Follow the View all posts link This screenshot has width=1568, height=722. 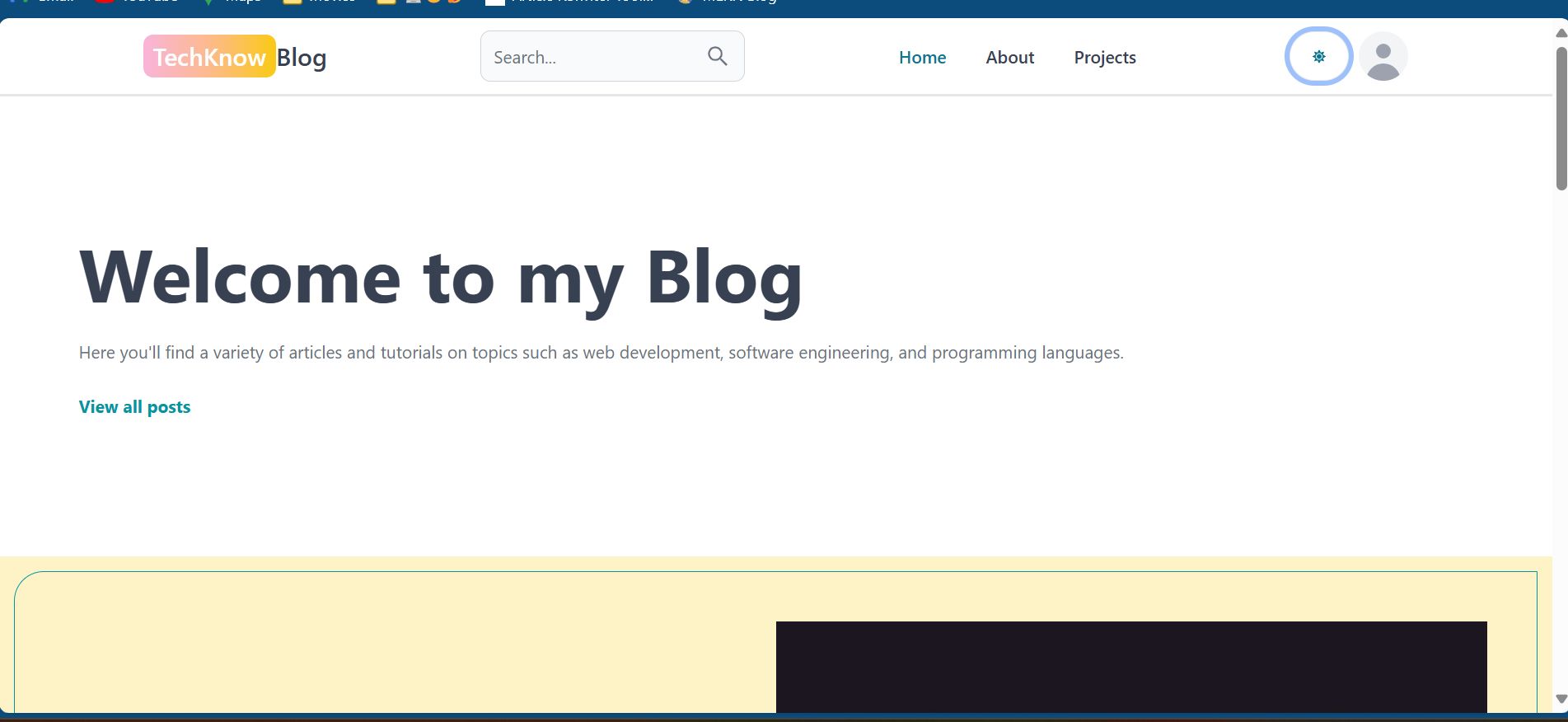(x=134, y=407)
